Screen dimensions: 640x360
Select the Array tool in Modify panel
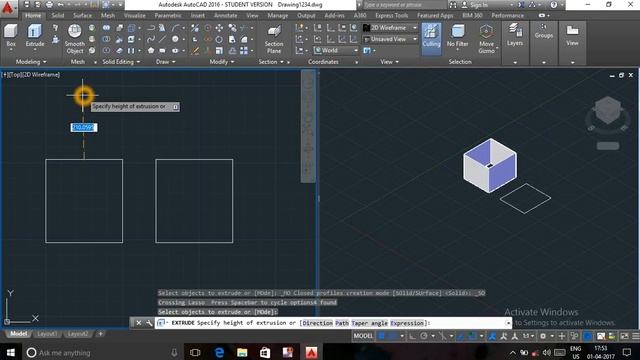point(244,51)
